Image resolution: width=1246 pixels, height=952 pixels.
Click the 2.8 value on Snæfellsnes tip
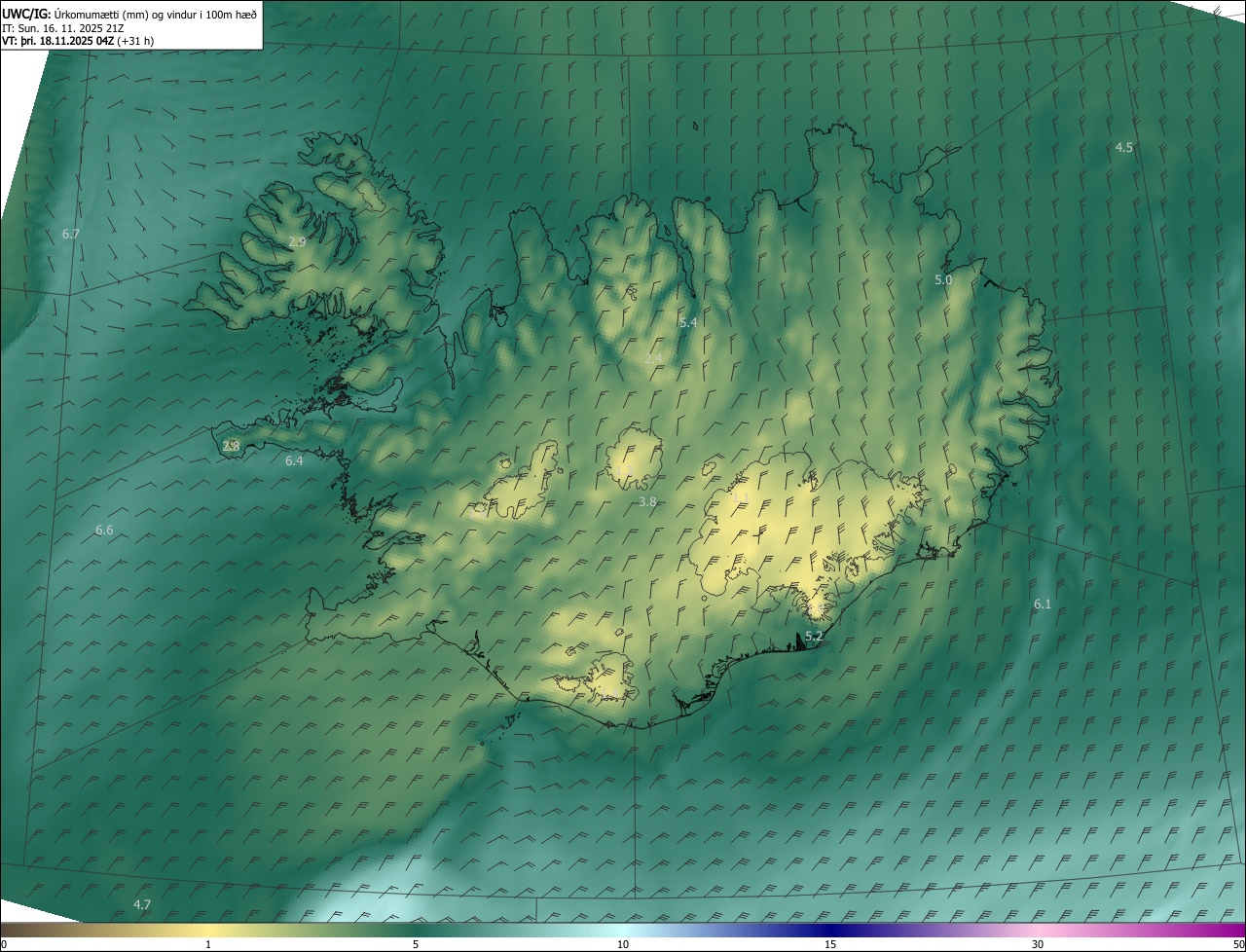tap(231, 446)
